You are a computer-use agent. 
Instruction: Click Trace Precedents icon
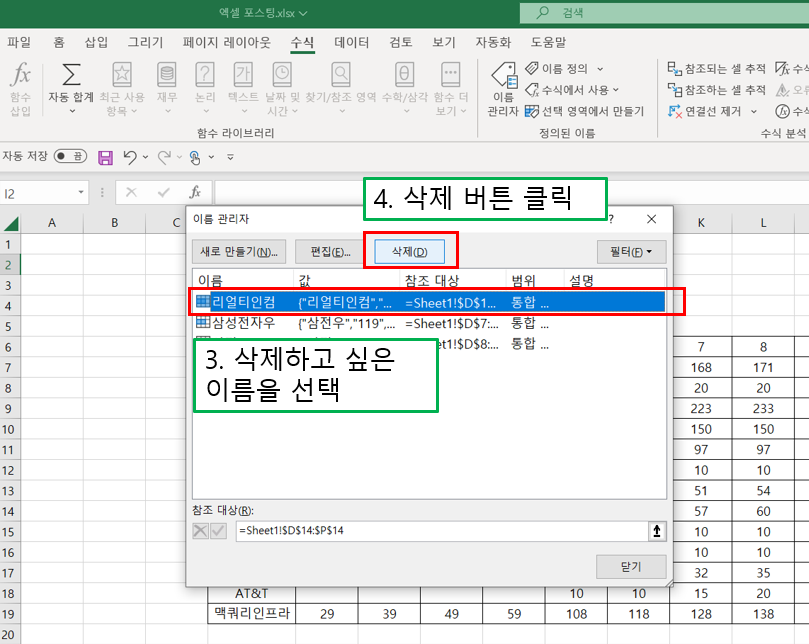click(674, 68)
